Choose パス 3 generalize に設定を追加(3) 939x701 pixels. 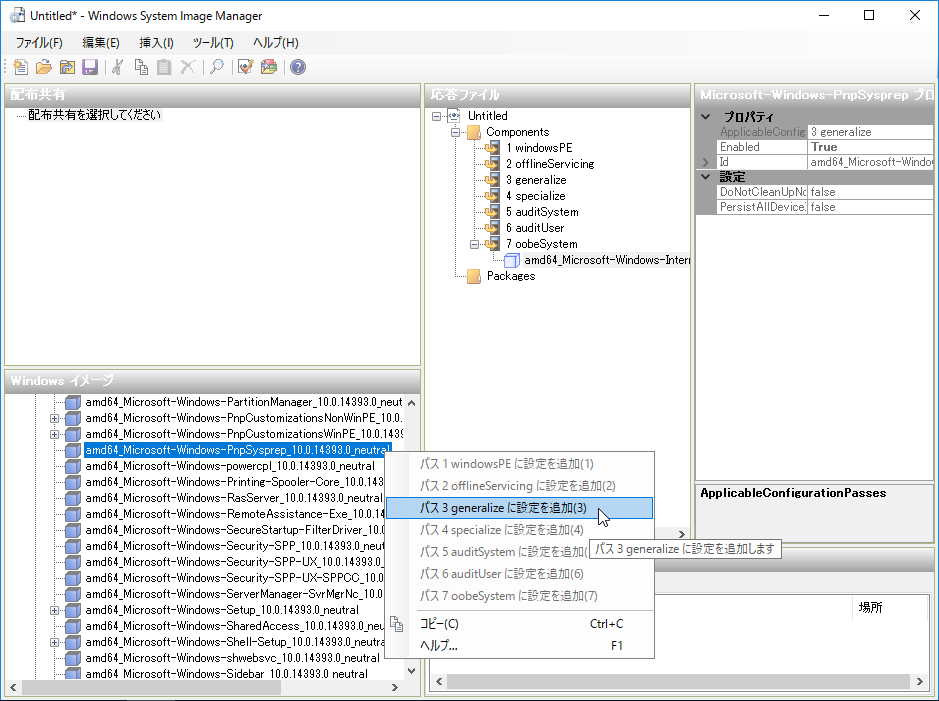pos(519,508)
